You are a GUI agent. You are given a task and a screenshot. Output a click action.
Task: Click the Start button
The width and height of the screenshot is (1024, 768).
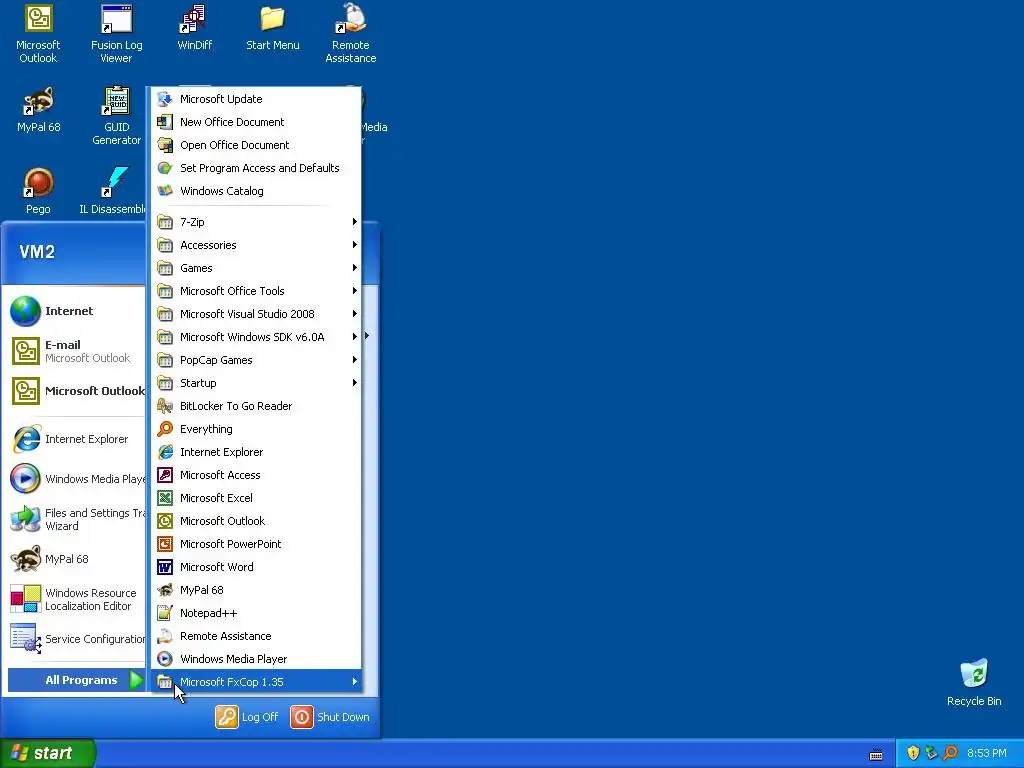point(47,753)
